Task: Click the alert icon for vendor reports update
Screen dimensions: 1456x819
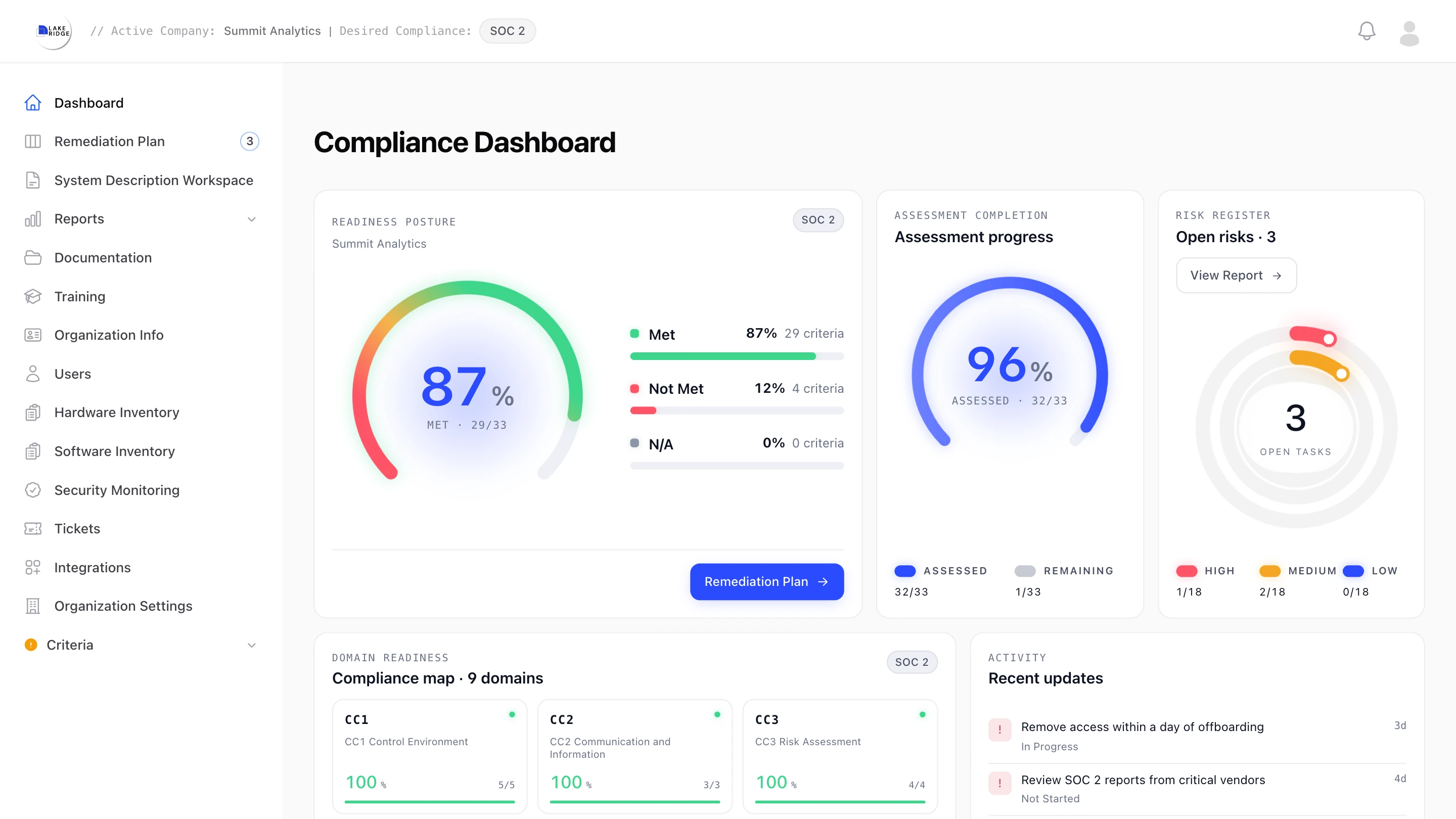Action: [x=999, y=783]
